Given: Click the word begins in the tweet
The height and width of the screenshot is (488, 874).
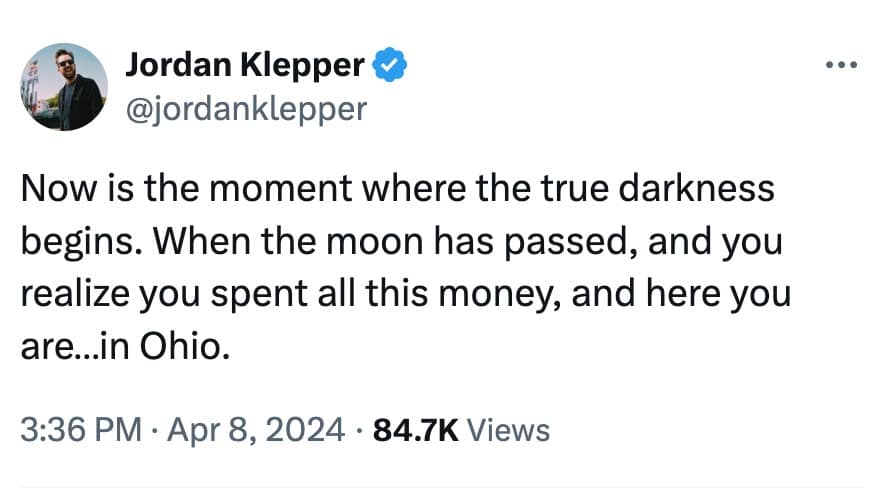Looking at the screenshot, I should [66, 243].
